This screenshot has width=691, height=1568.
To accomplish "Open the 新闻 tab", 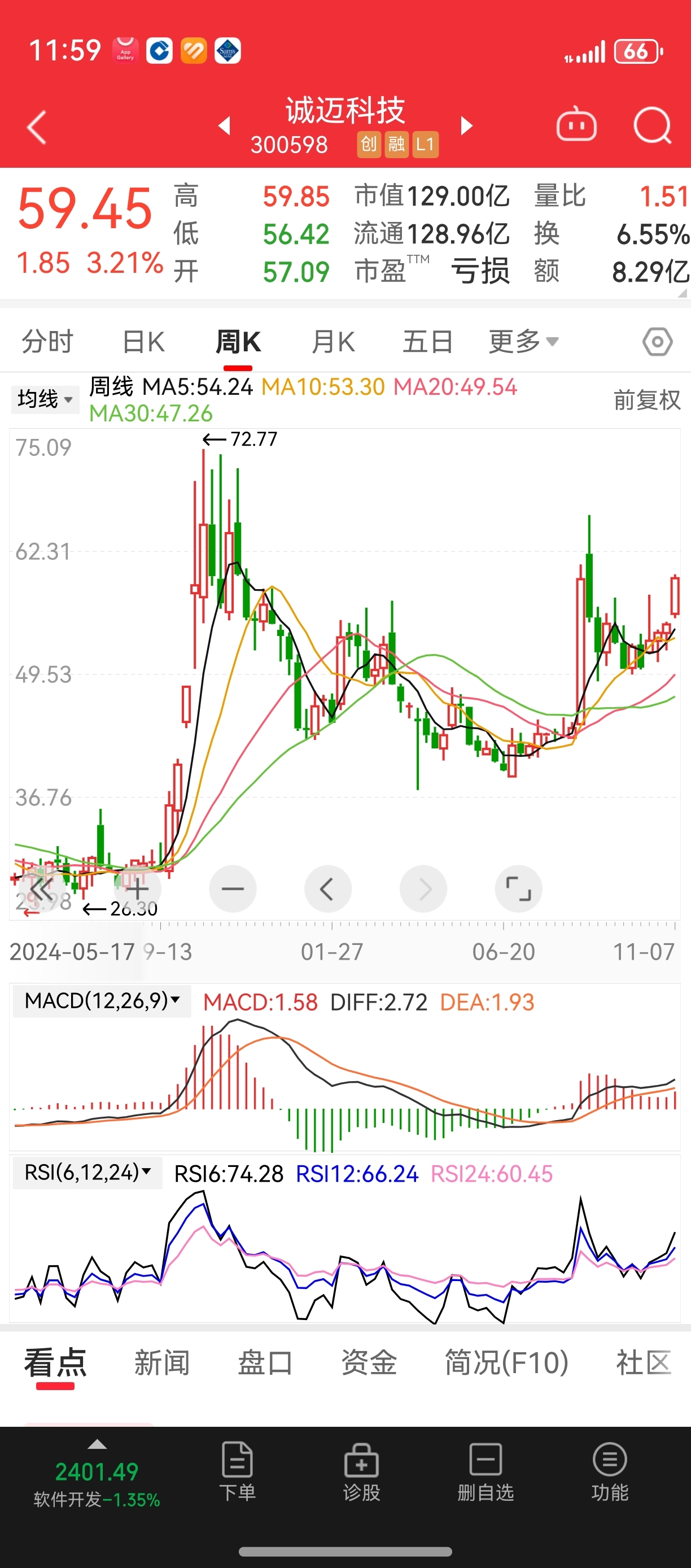I will (x=162, y=1362).
